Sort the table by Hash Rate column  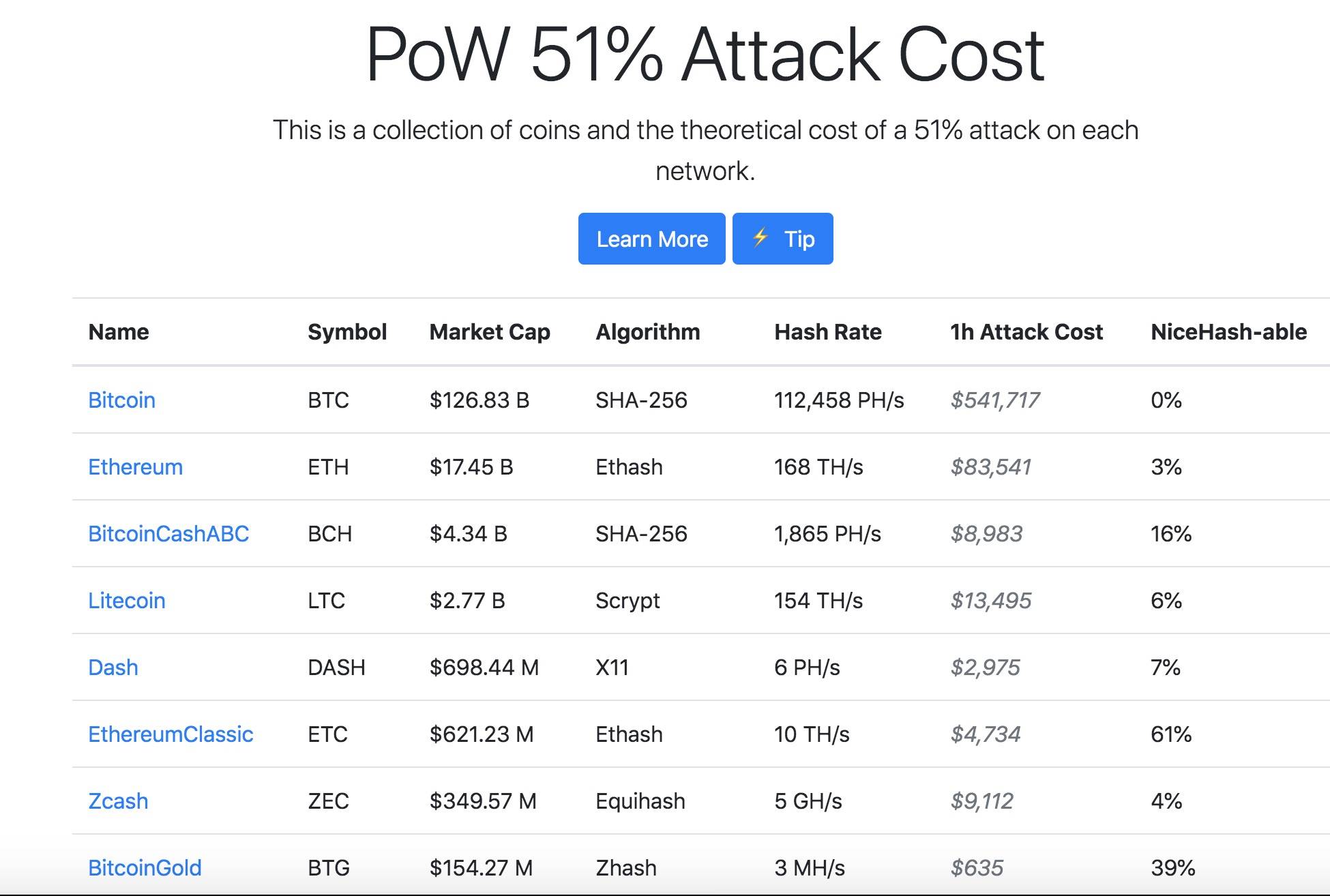828,332
